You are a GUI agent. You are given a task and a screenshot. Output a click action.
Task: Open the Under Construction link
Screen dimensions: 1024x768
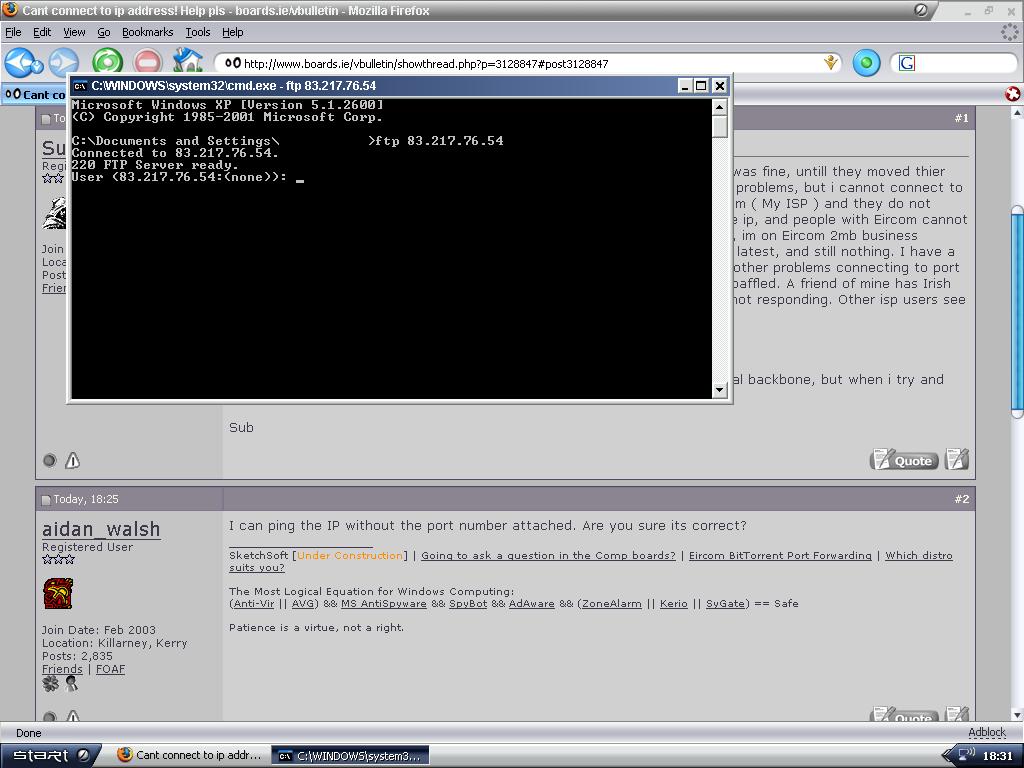click(350, 556)
